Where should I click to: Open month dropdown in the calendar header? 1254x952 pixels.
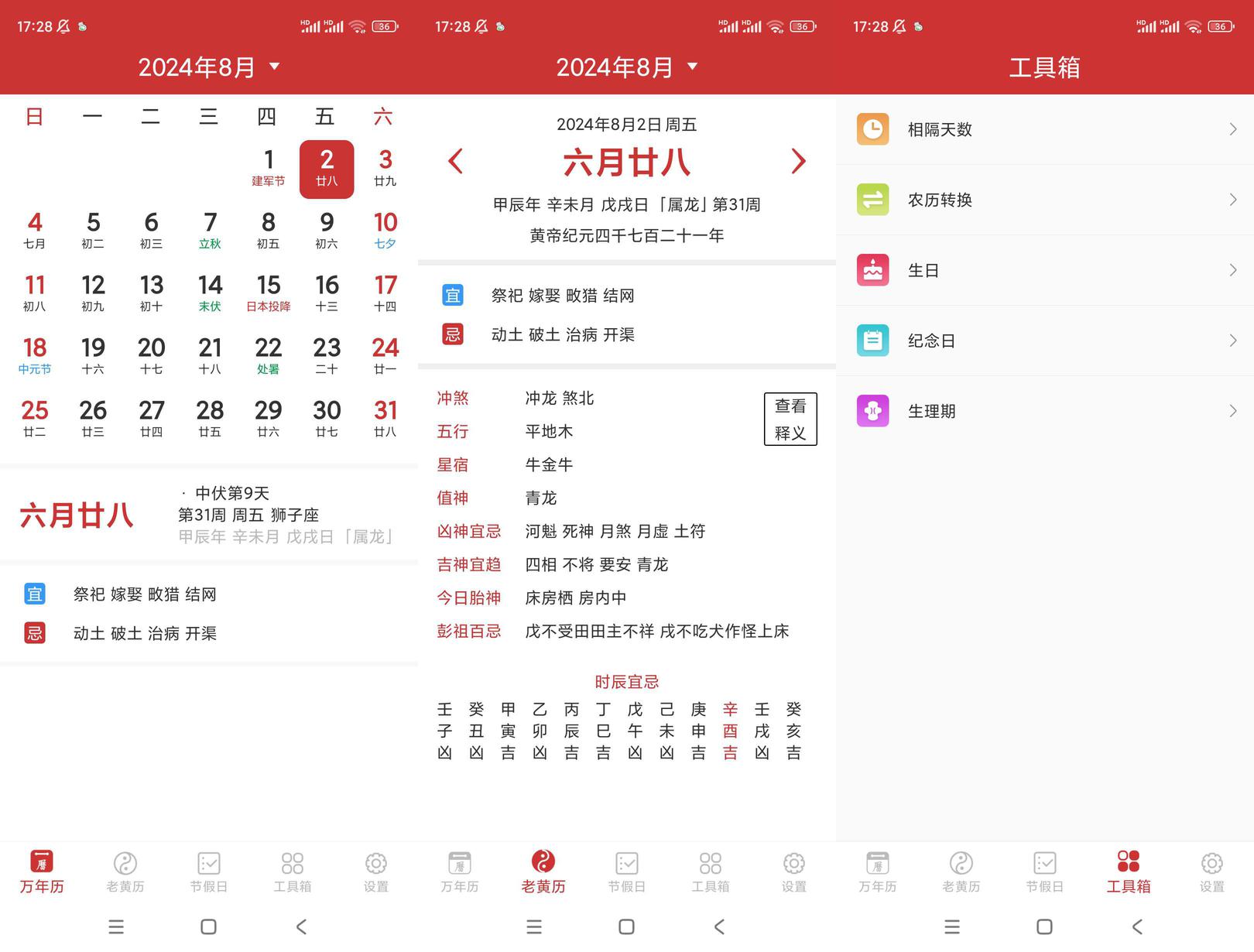click(x=274, y=67)
